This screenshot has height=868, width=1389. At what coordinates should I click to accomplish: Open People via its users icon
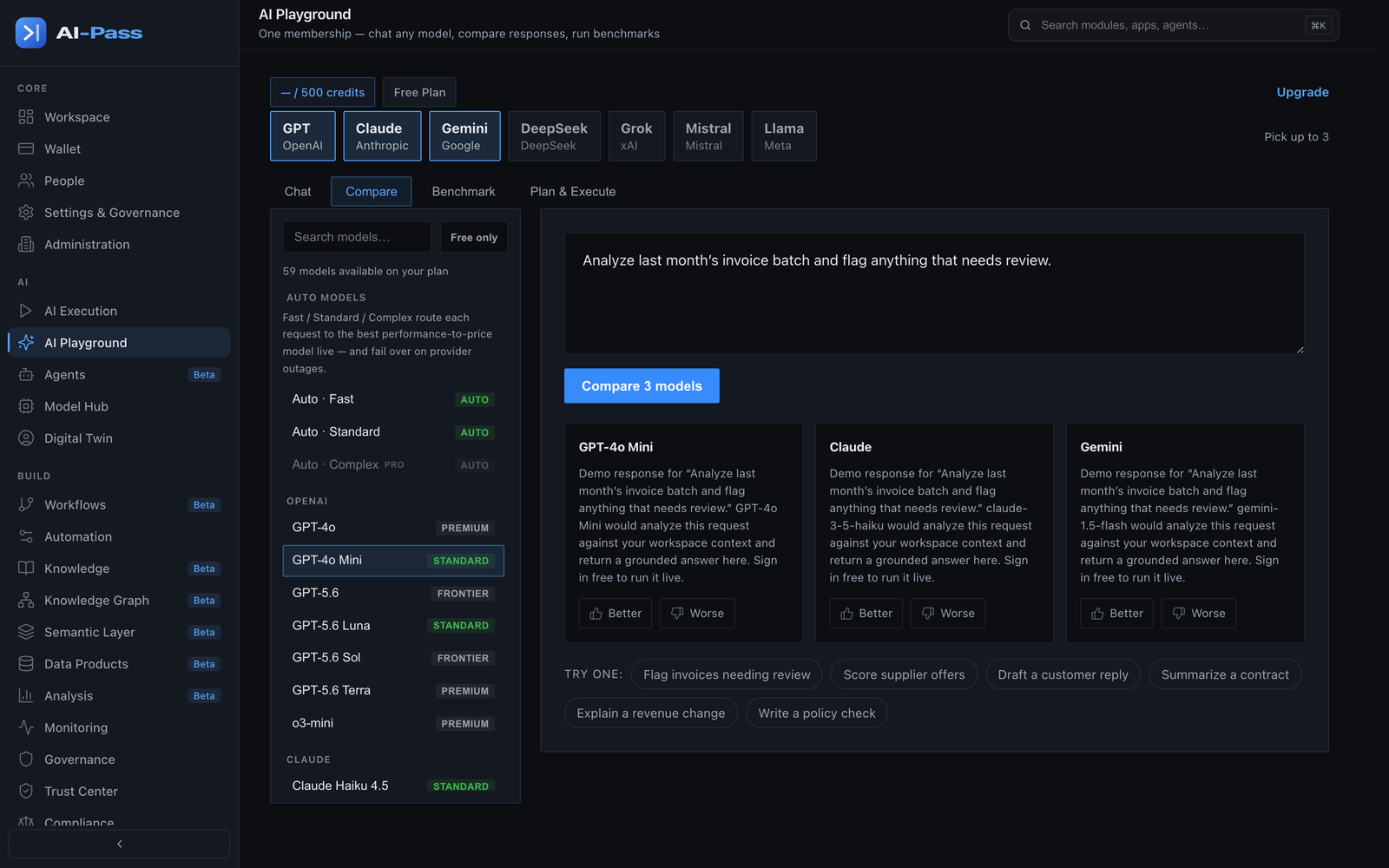[x=26, y=181]
